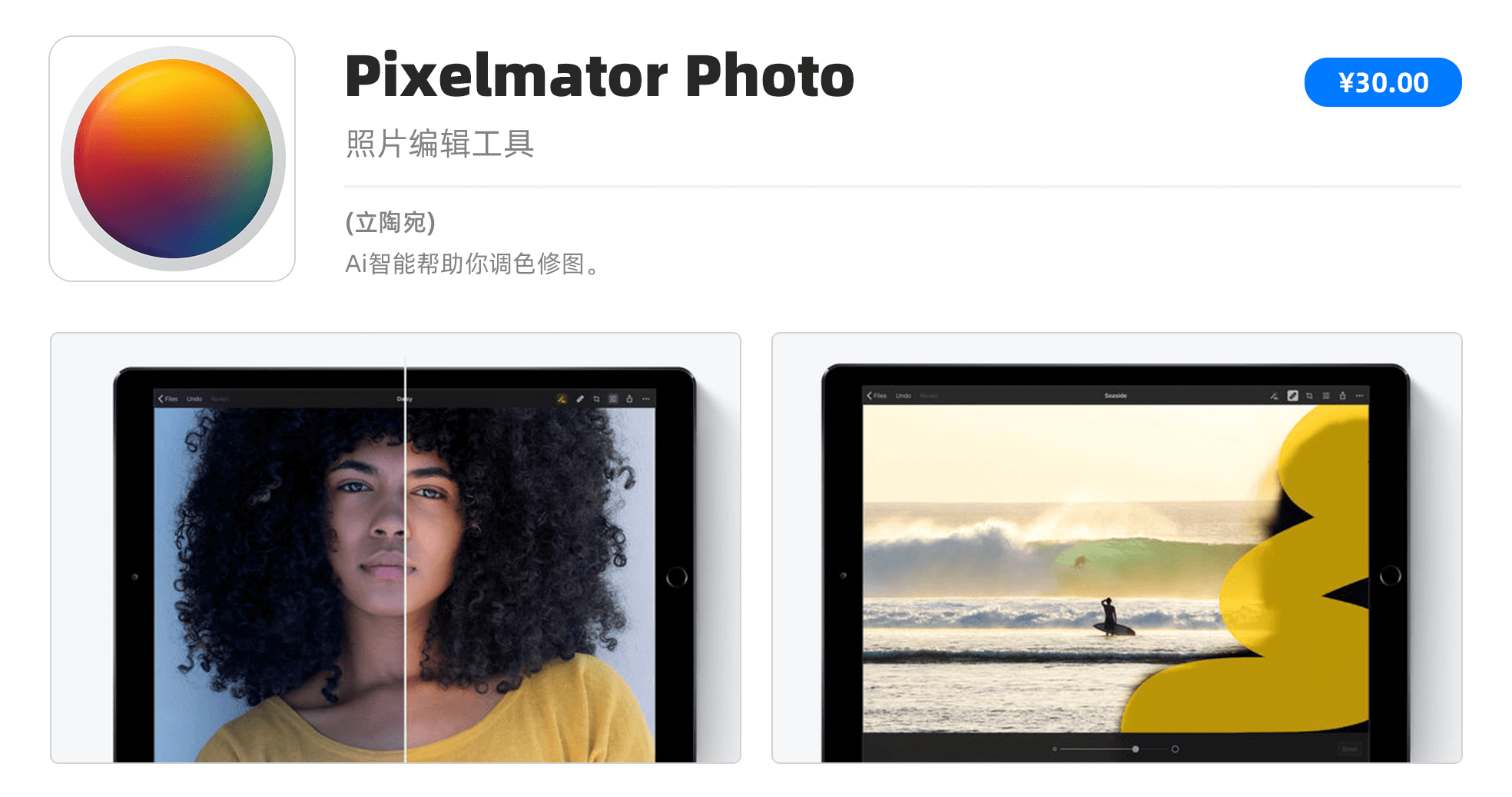Open the Pixelmator Photo app icon
Image resolution: width=1512 pixels, height=797 pixels.
pyautogui.click(x=172, y=158)
